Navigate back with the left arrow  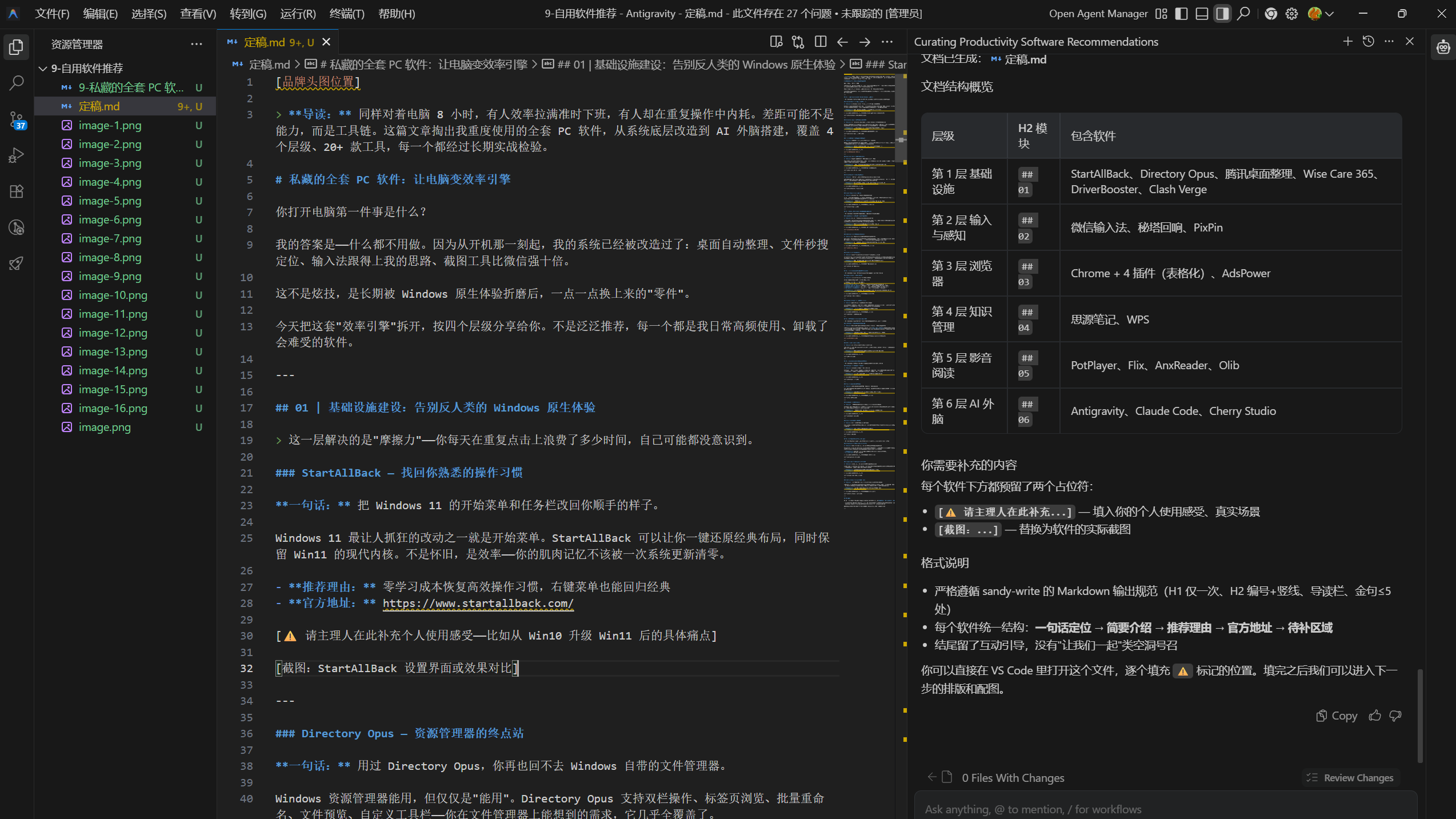tap(842, 42)
